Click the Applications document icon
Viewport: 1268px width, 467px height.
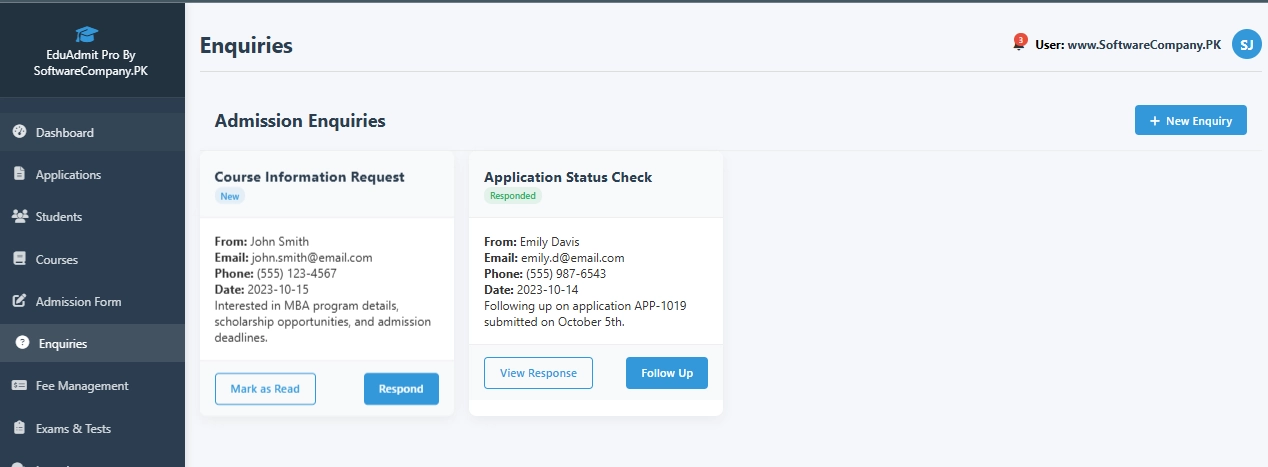19,174
